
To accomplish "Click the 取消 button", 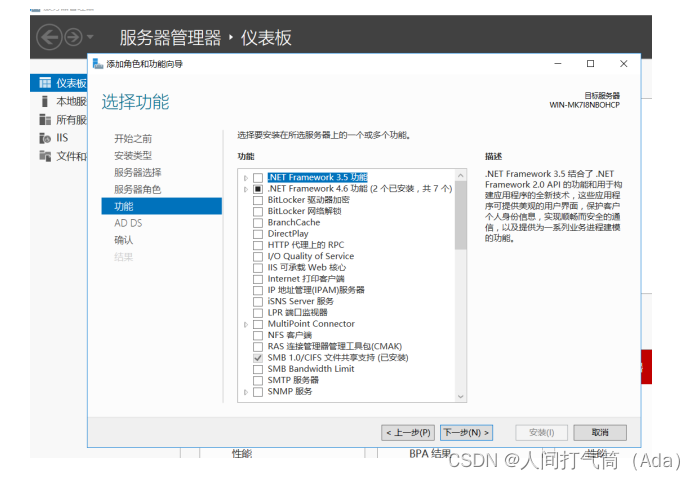I will coord(600,433).
